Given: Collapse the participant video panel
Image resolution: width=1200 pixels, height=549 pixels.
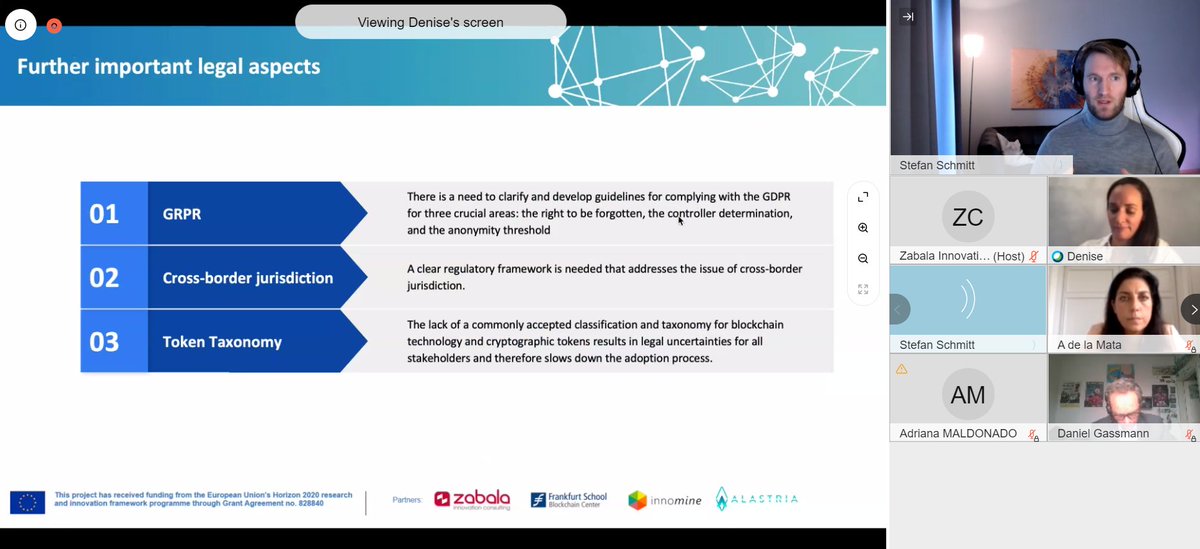Looking at the screenshot, I should (x=908, y=16).
